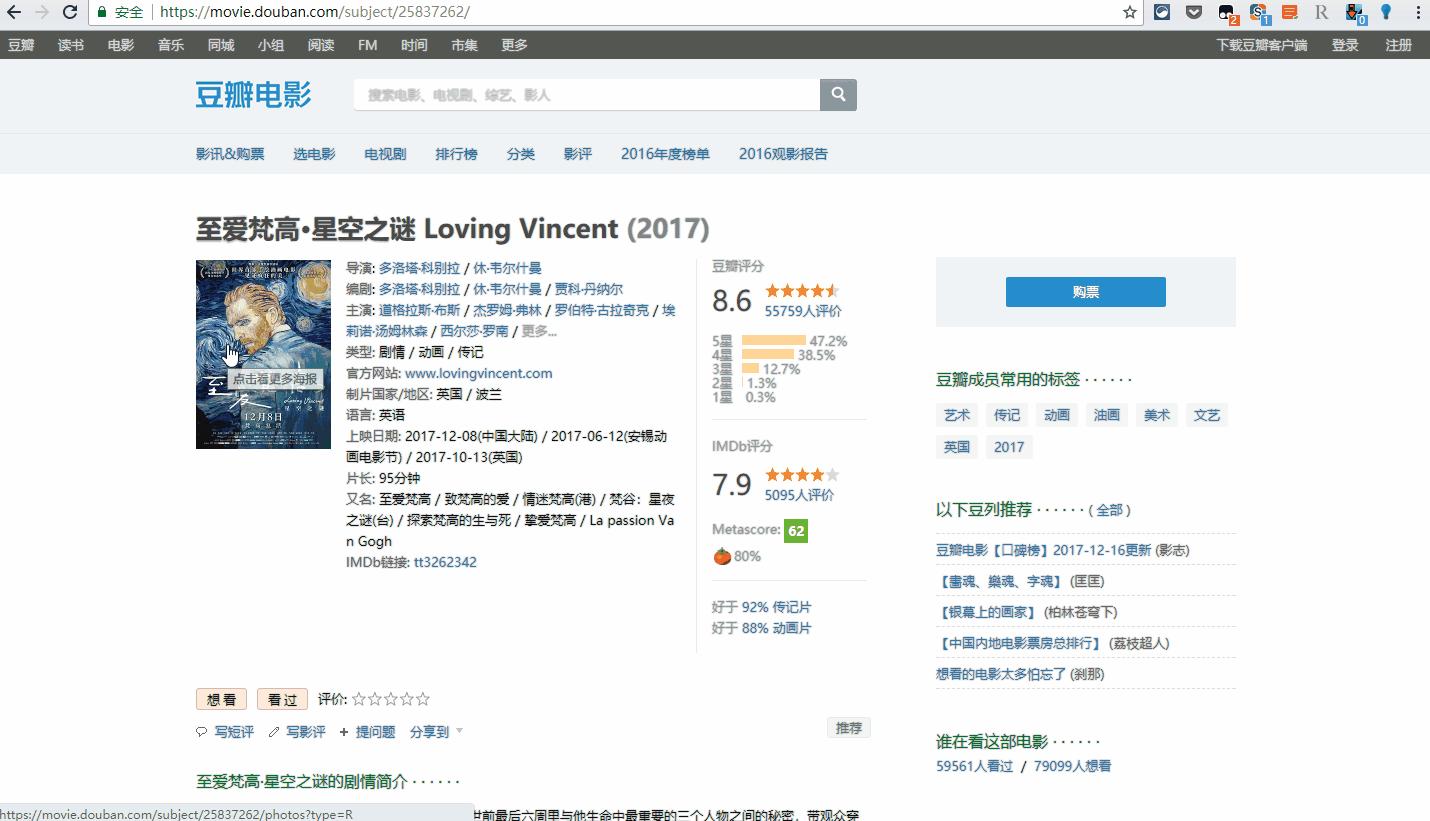Image resolution: width=1430 pixels, height=821 pixels.
Task: Click the blue circular swirl extension icon
Action: (x=1162, y=12)
